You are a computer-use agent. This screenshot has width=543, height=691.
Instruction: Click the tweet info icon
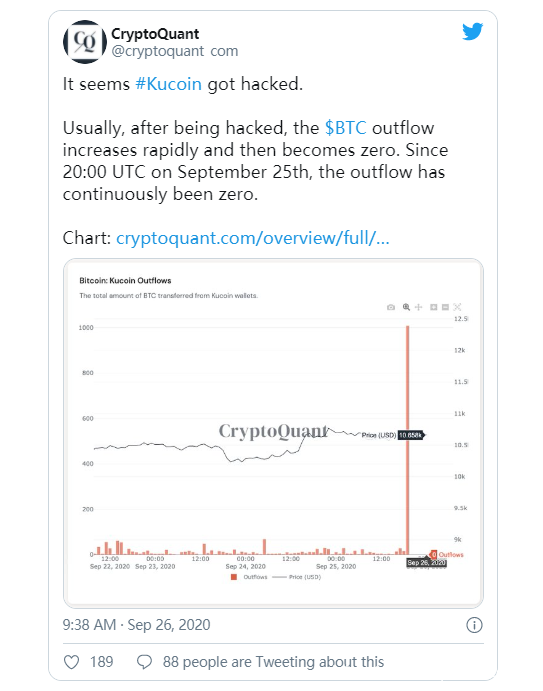(474, 625)
